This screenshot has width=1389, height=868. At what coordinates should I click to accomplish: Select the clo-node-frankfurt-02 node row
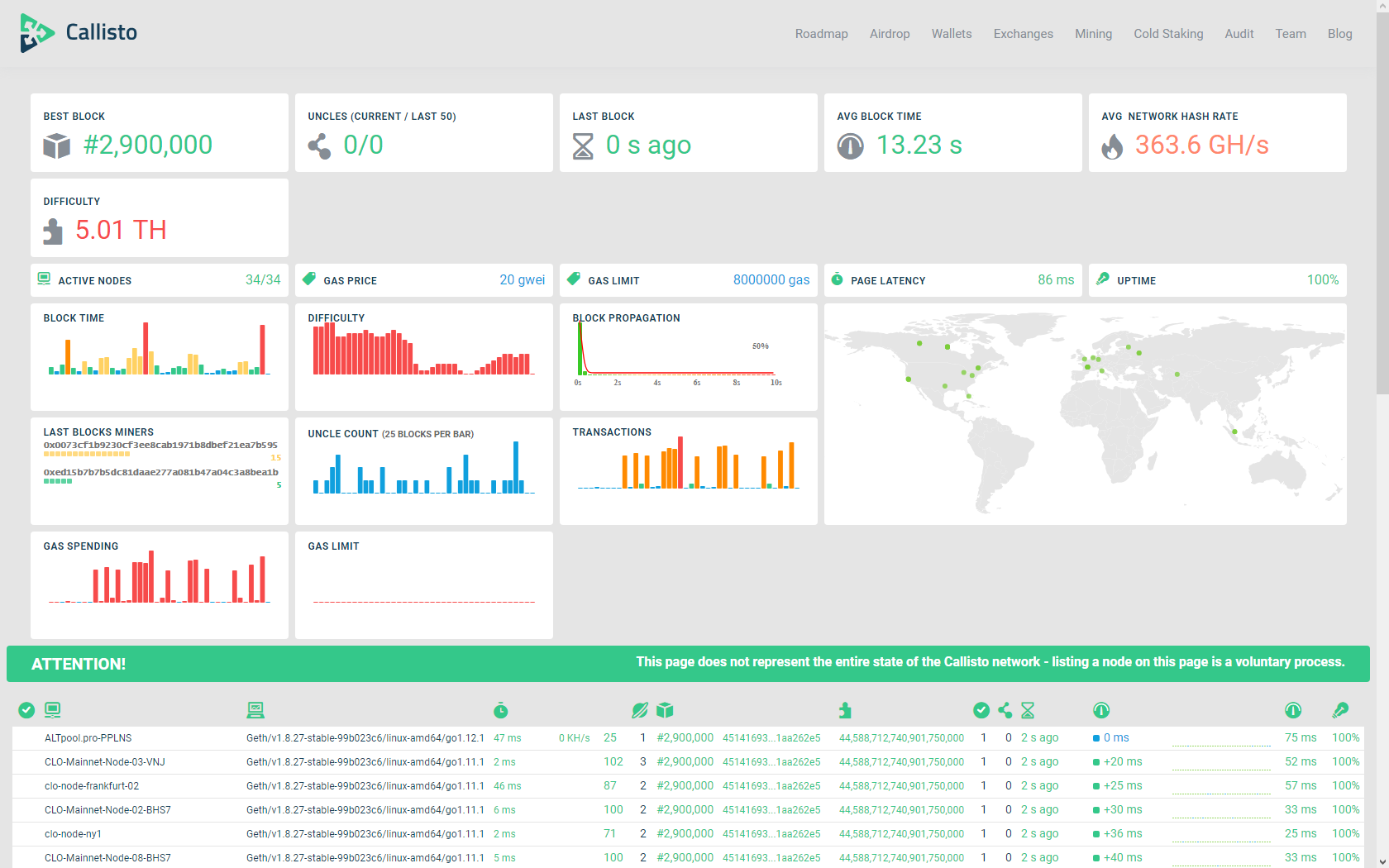coord(688,786)
